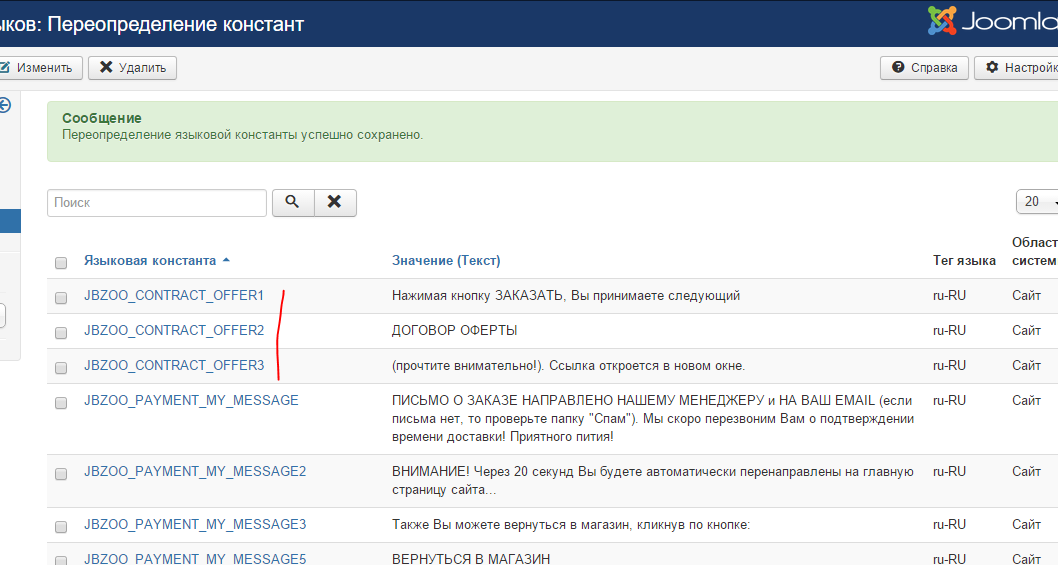The width and height of the screenshot is (1058, 565).
Task: Clear search with the X button
Action: pyautogui.click(x=335, y=202)
